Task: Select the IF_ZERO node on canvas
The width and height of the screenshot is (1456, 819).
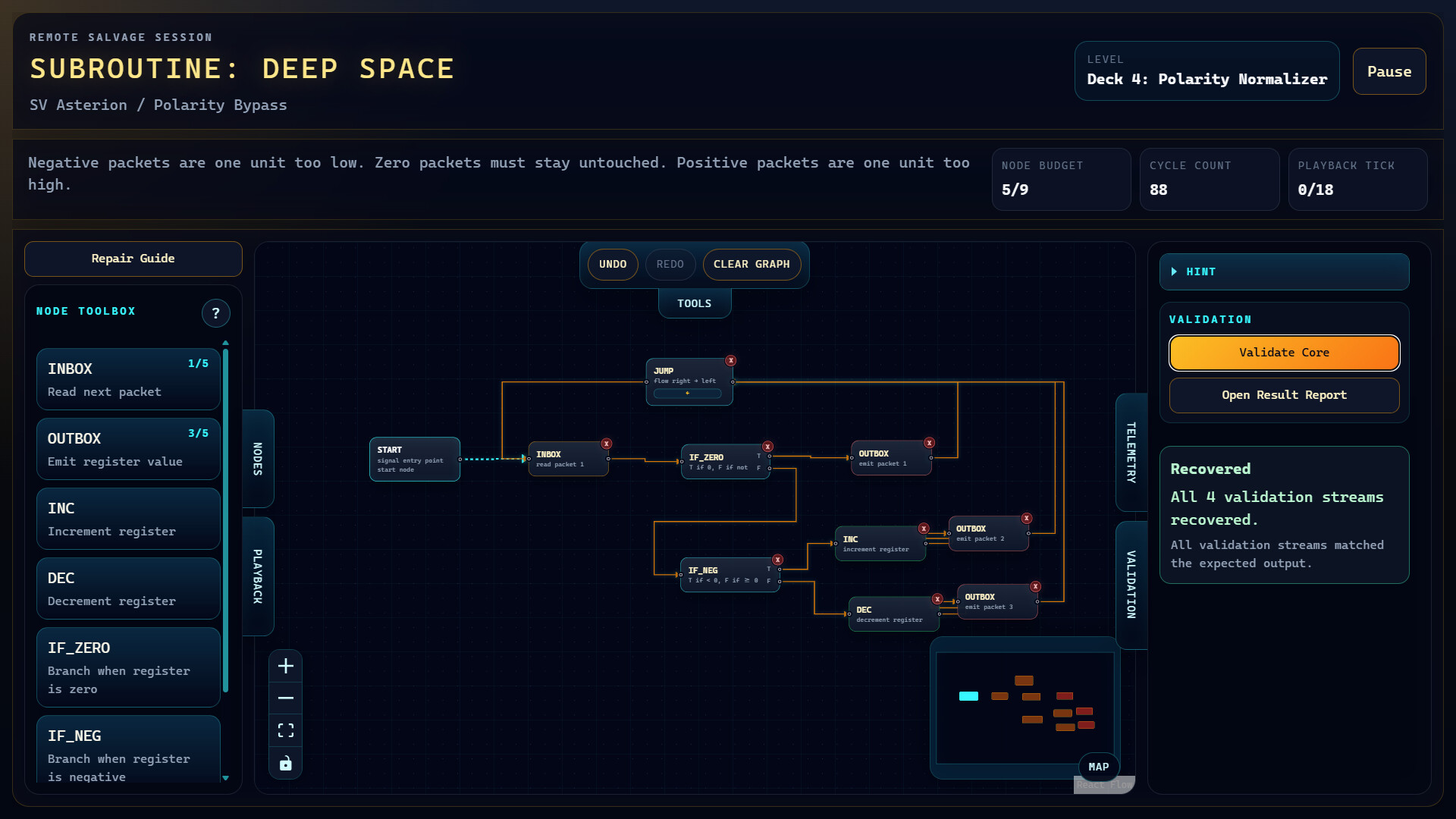Action: click(x=725, y=461)
